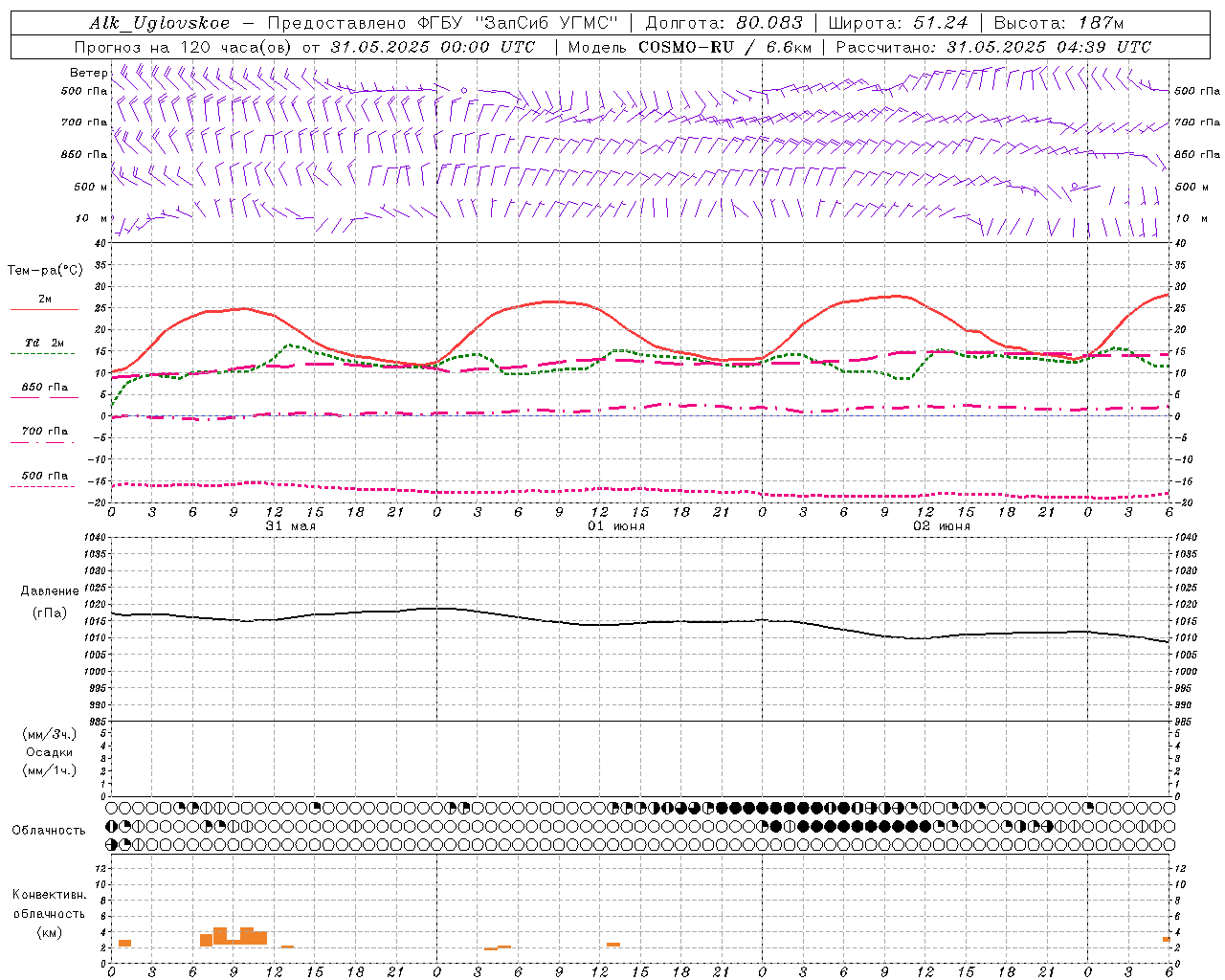Click the '(мм/1ч.)' precipitation unit label
The width and height of the screenshot is (1225, 980).
(50, 770)
